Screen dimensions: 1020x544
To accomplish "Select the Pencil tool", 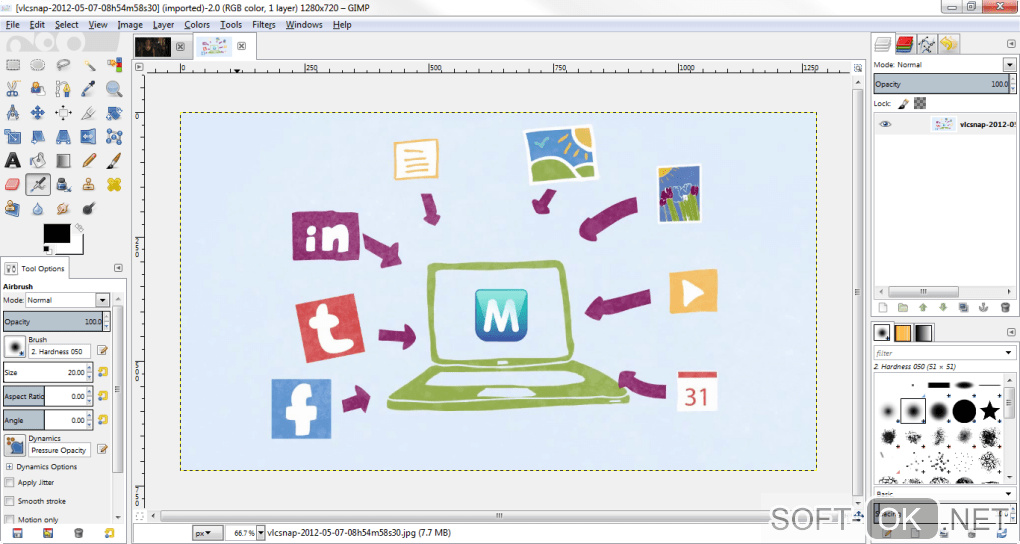I will point(89,160).
